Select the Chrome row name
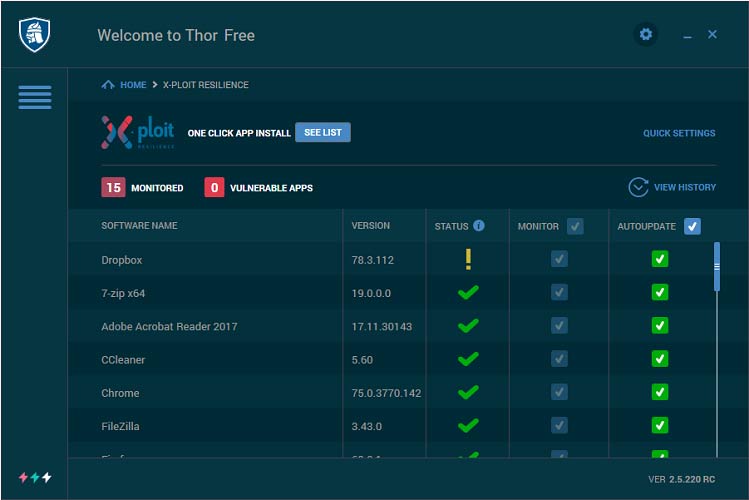749x500 pixels. click(120, 393)
